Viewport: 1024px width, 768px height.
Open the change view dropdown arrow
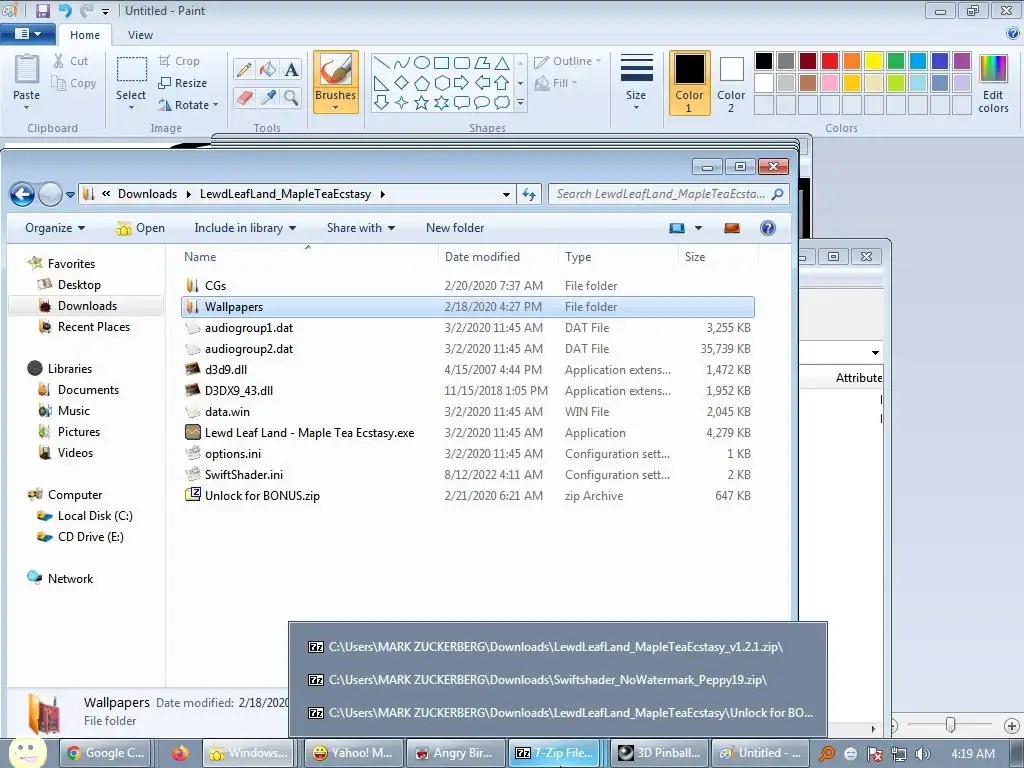(698, 228)
